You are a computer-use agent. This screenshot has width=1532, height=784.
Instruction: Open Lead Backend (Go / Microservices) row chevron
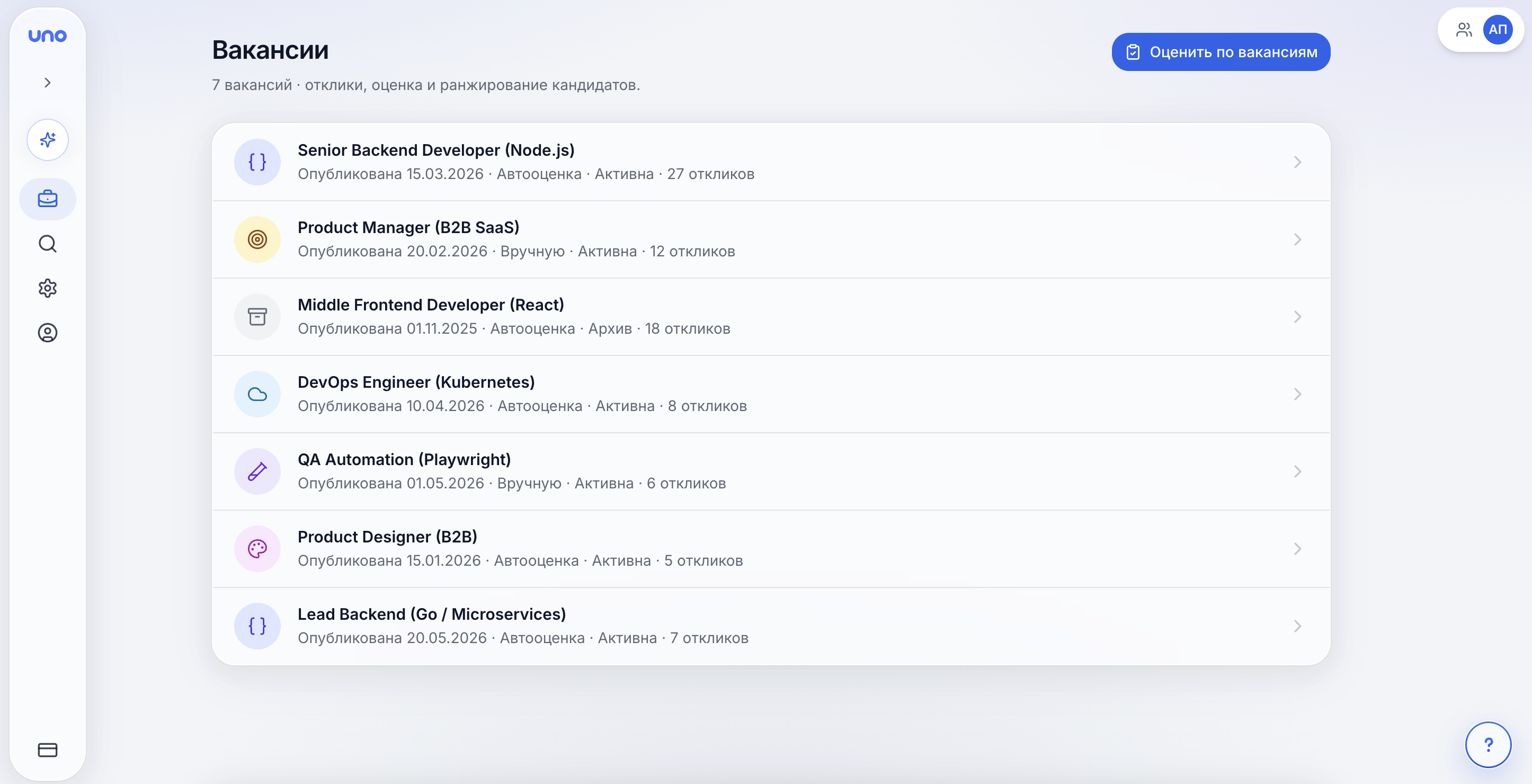(x=1297, y=626)
